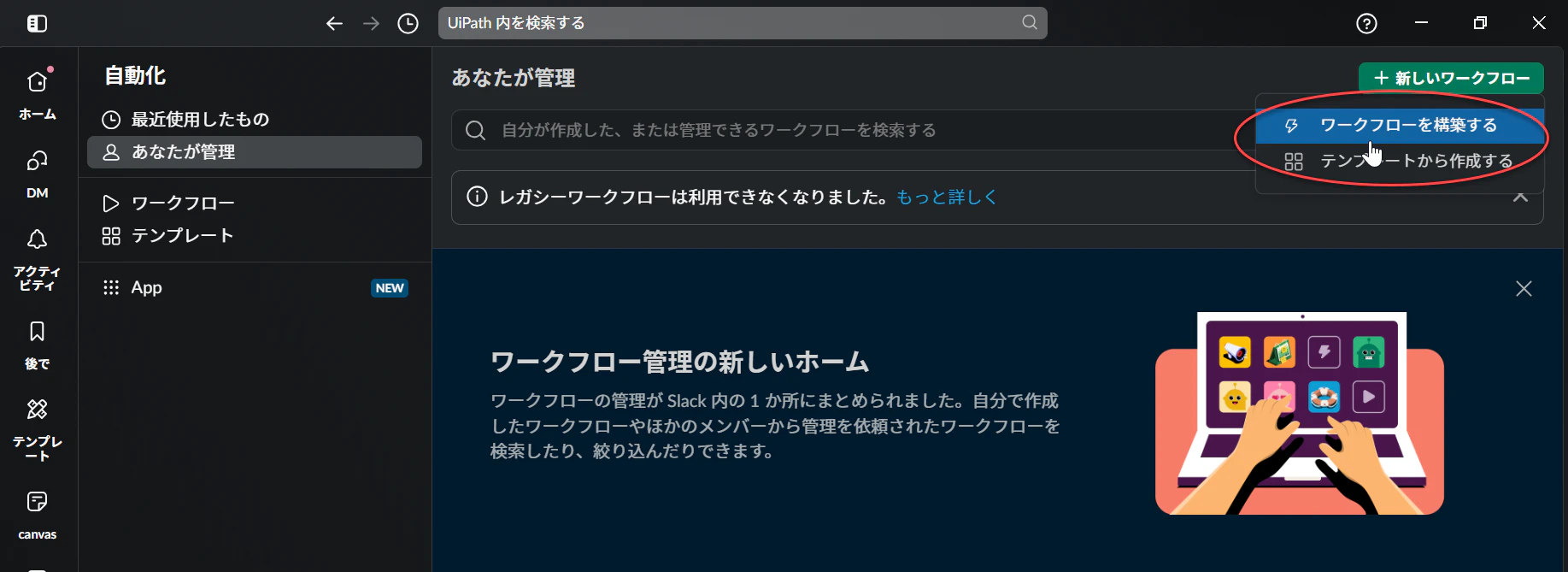Click the あなたが管理 page heading
The height and width of the screenshot is (572, 1568).
click(514, 78)
